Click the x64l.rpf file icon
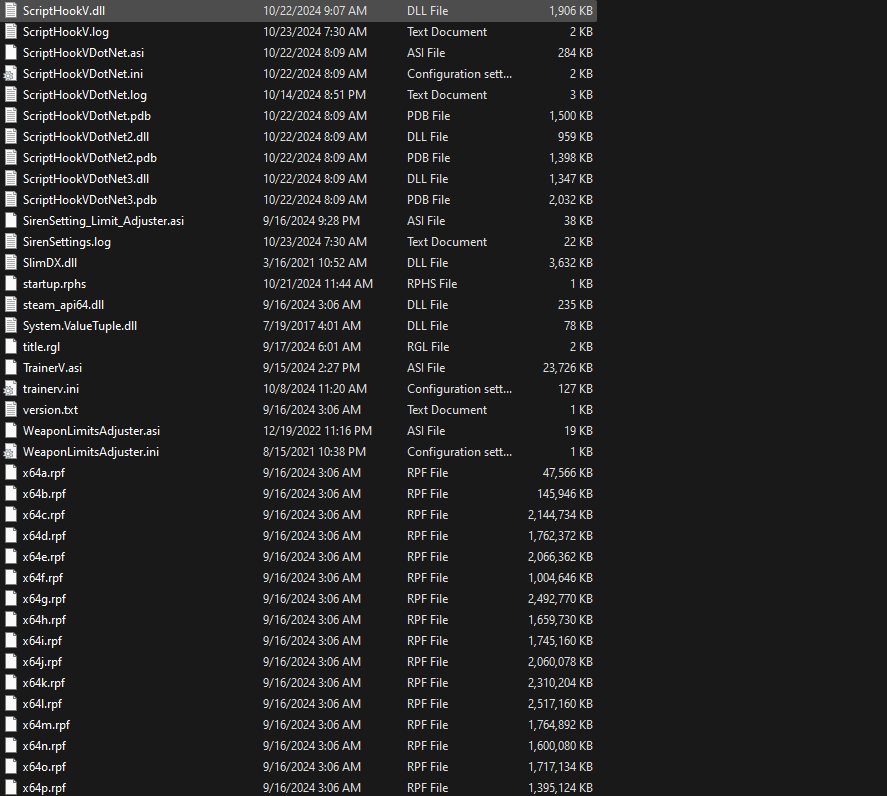This screenshot has height=796, width=887. (11, 704)
